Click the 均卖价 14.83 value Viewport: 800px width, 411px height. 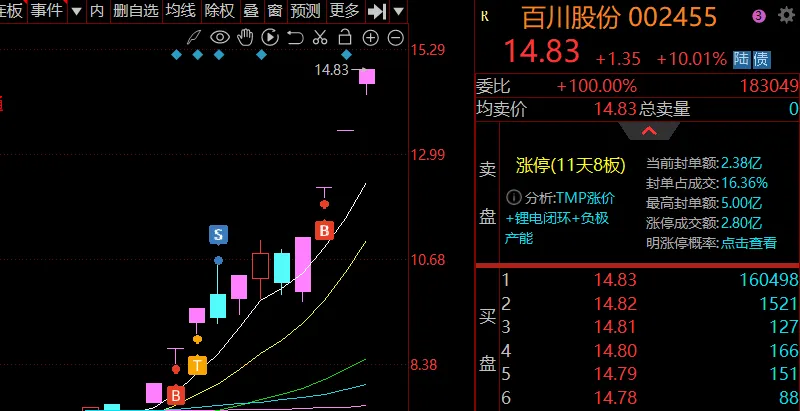(615, 109)
